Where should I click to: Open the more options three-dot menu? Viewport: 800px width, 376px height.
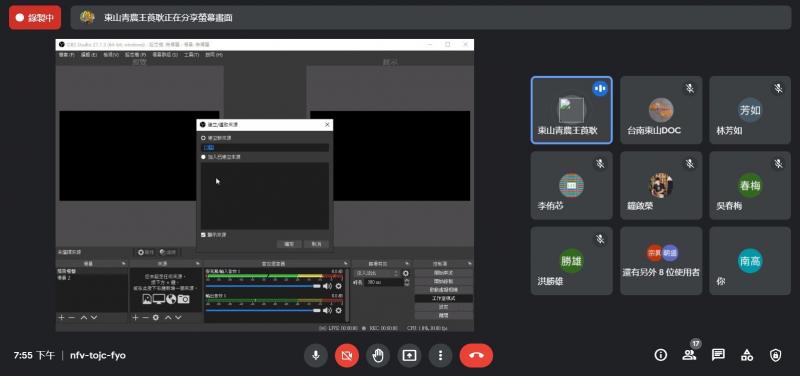(x=440, y=355)
